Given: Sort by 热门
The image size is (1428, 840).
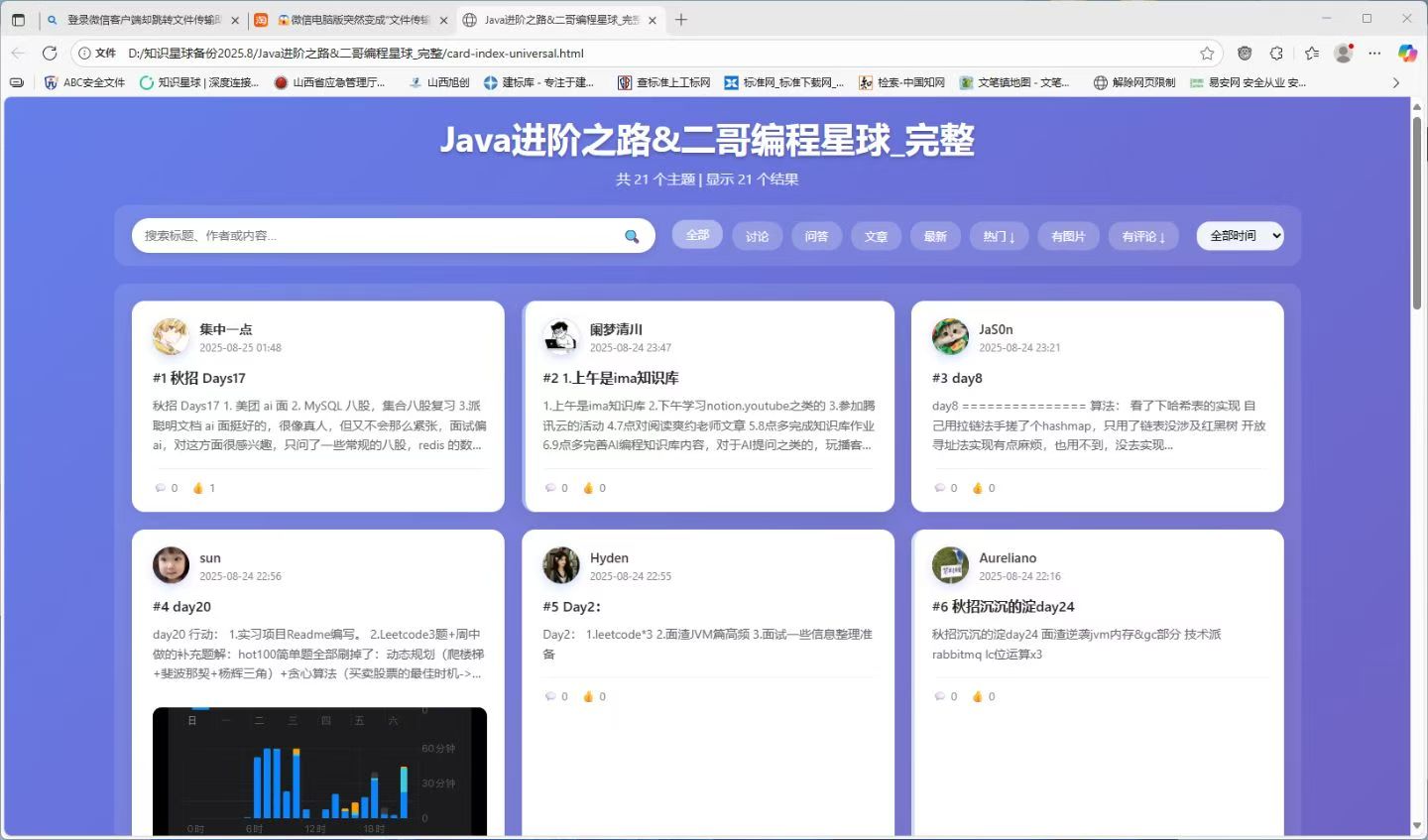Looking at the screenshot, I should tap(999, 236).
